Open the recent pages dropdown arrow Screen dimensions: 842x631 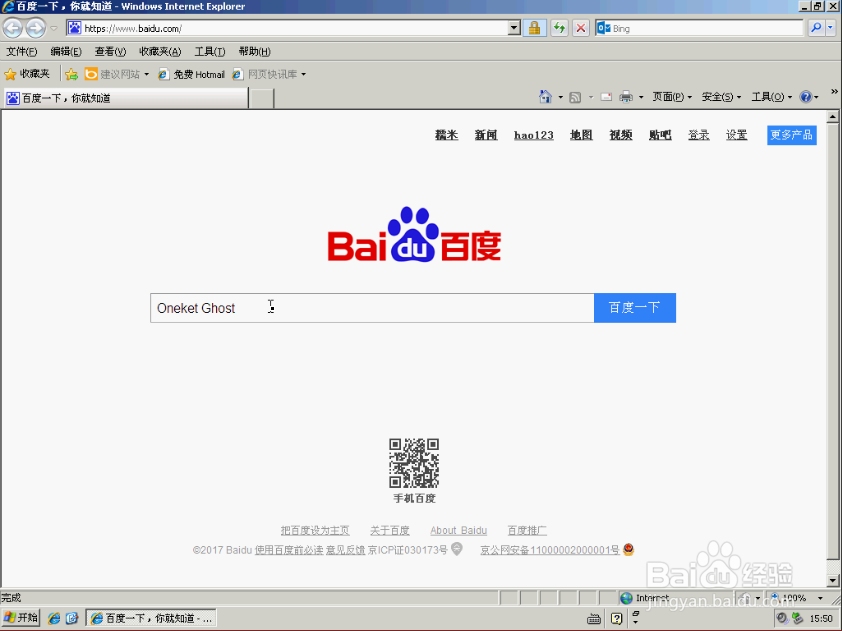tap(54, 28)
